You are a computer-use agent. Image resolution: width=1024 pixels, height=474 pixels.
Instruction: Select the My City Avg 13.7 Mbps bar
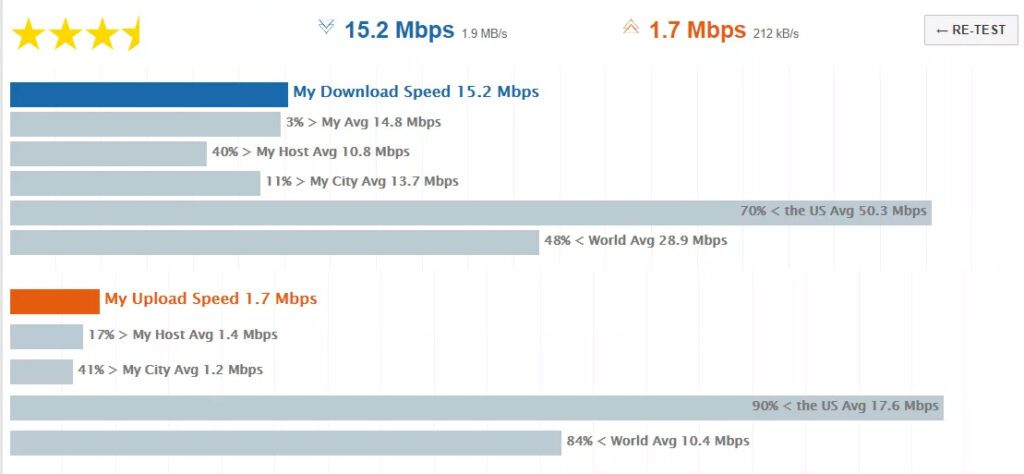(x=135, y=183)
